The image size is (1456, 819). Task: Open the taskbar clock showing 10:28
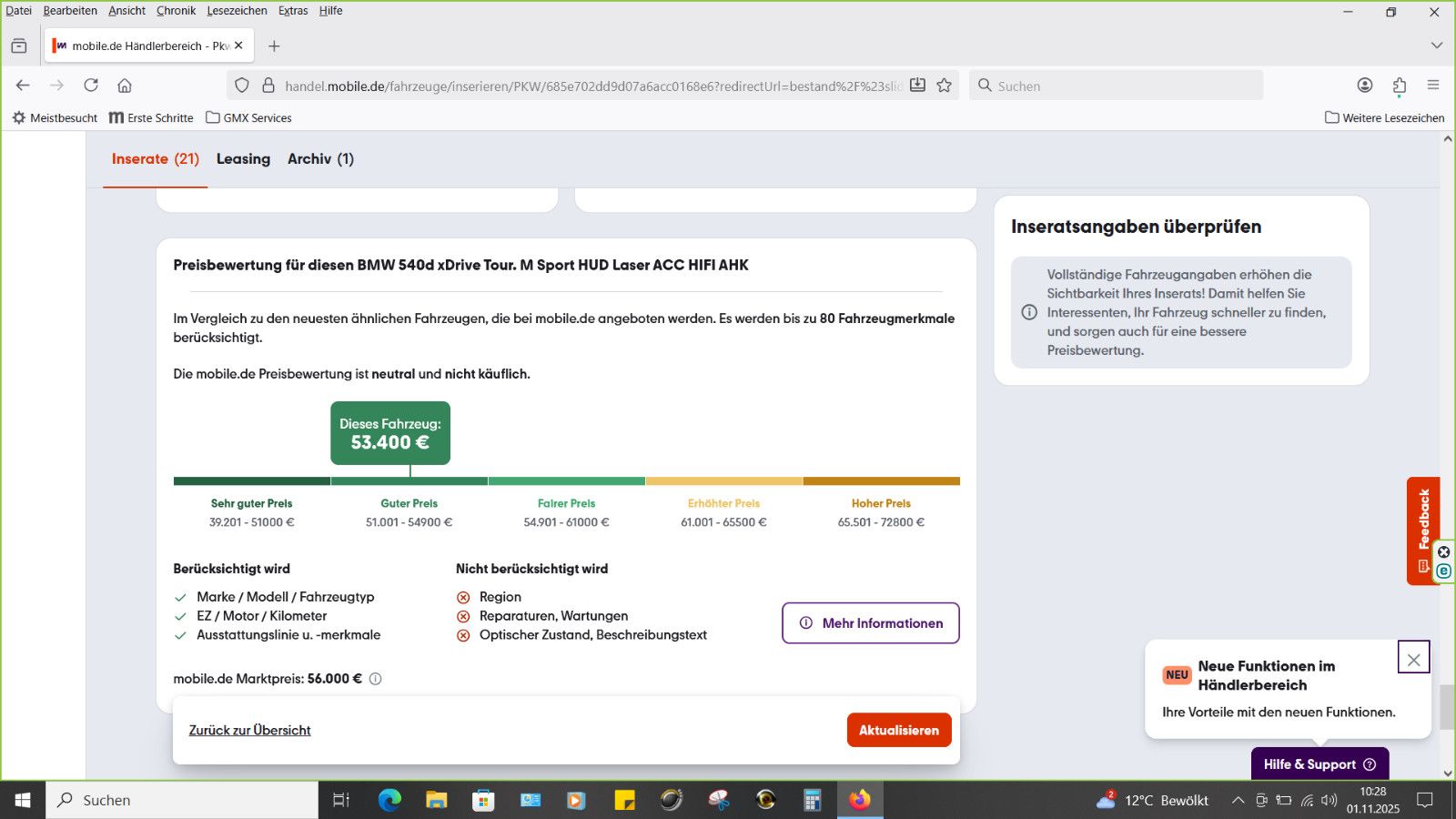pyautogui.click(x=1373, y=800)
